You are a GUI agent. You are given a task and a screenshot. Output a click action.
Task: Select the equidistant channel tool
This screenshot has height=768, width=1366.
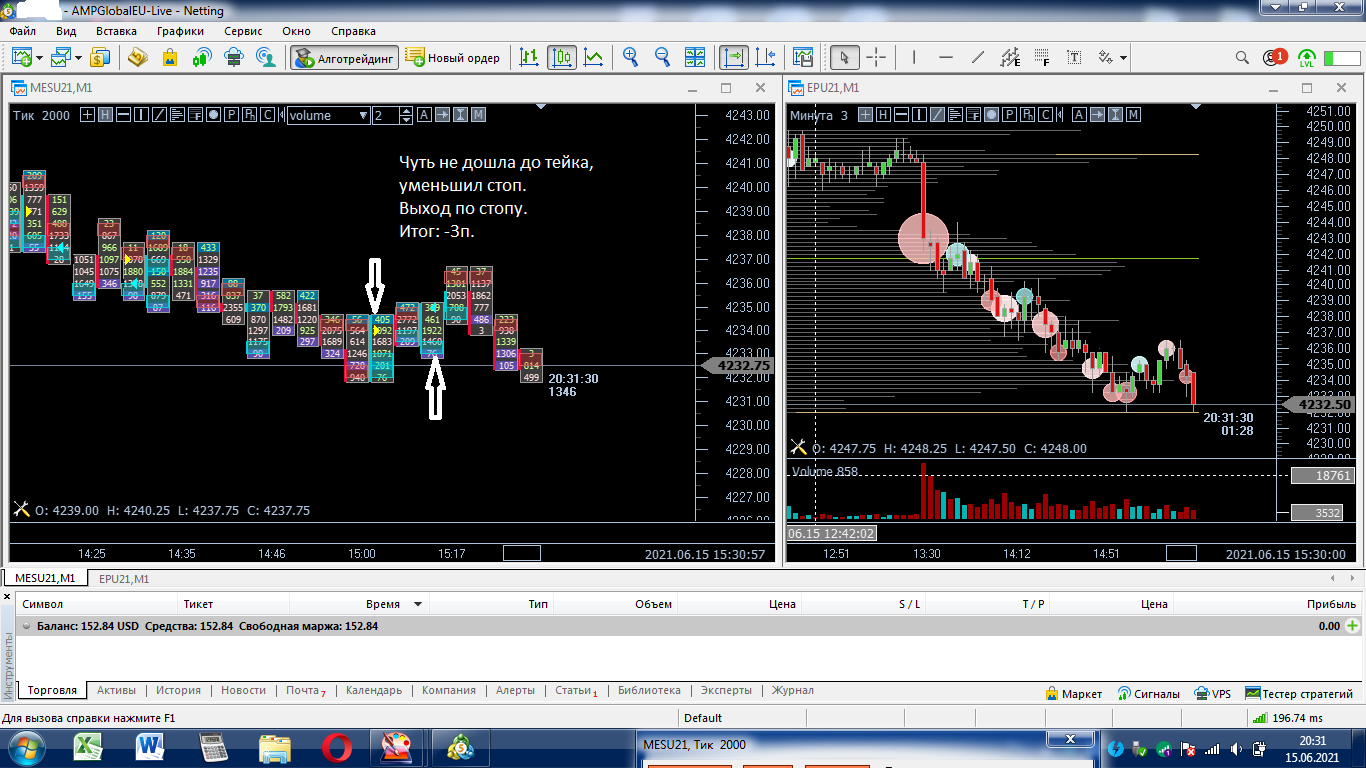click(1010, 57)
